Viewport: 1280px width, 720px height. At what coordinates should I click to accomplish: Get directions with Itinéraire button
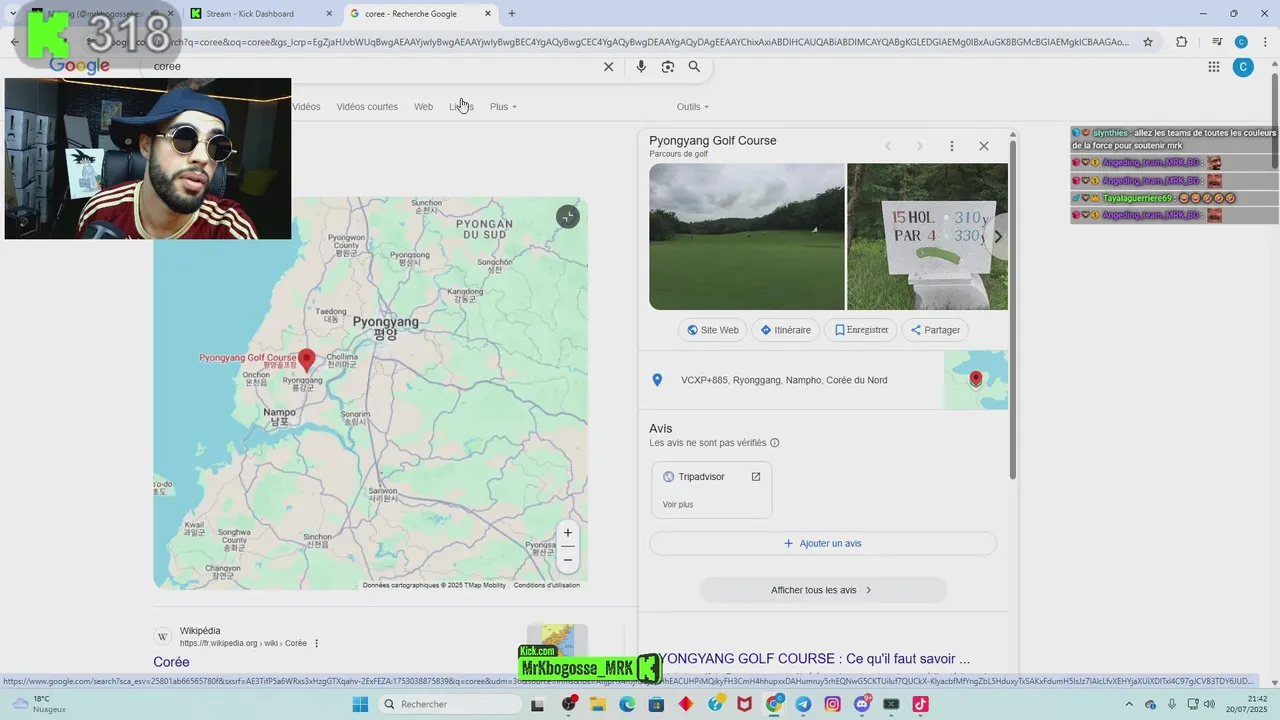click(785, 330)
